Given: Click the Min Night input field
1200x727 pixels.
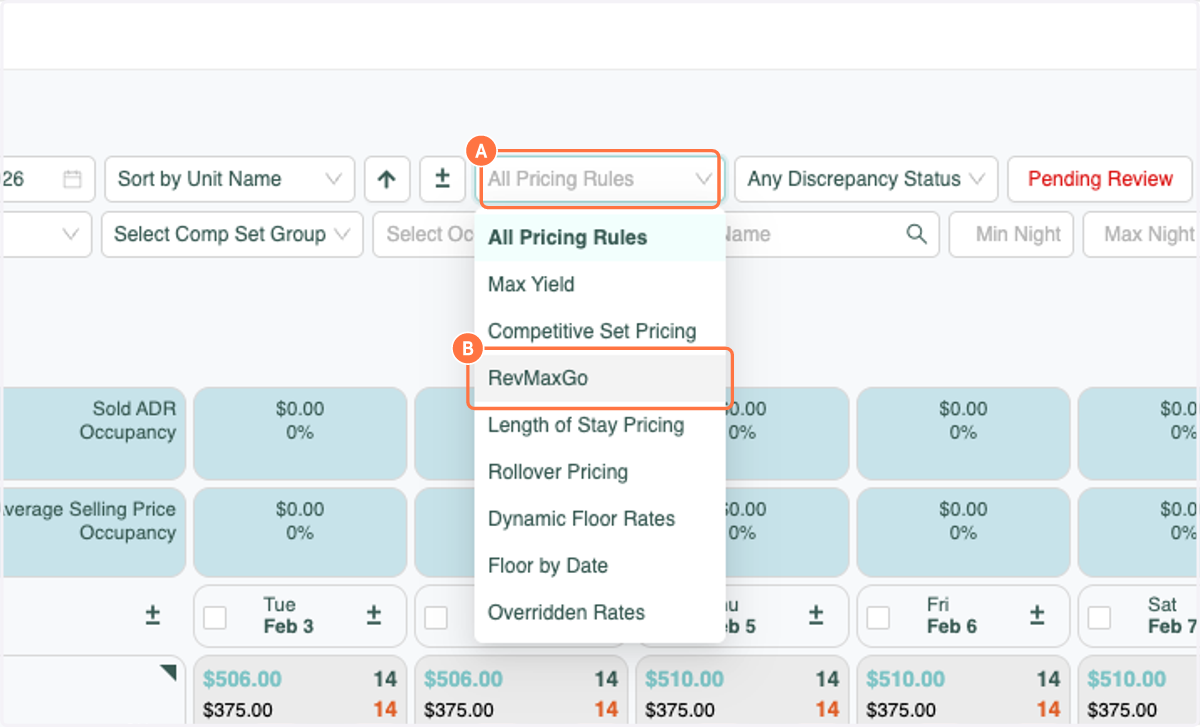Looking at the screenshot, I should (1011, 234).
